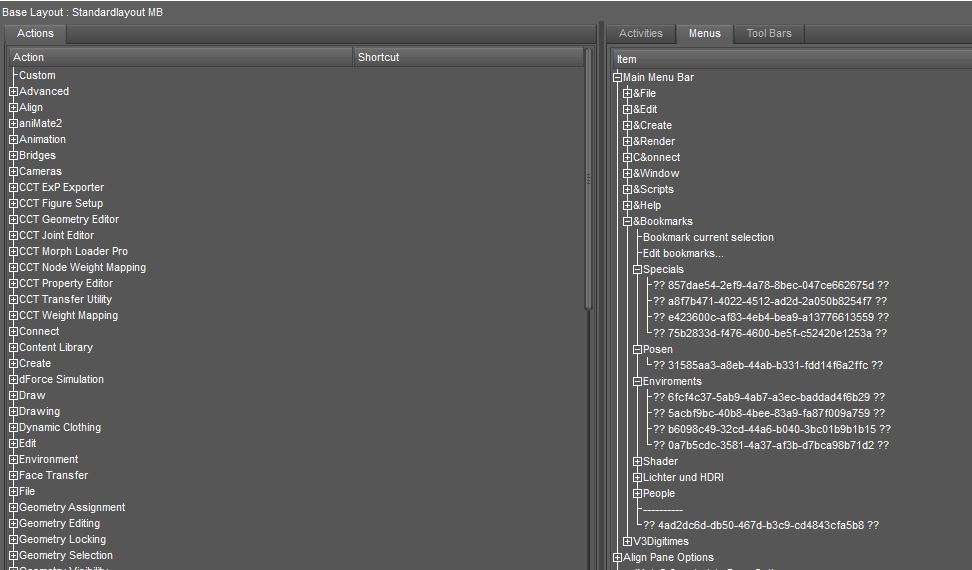This screenshot has height=570, width=972.
Task: Select item 6fcf4c37-5ab9-4ab7-a3ec-baddad4f6b29
Action: point(769,397)
